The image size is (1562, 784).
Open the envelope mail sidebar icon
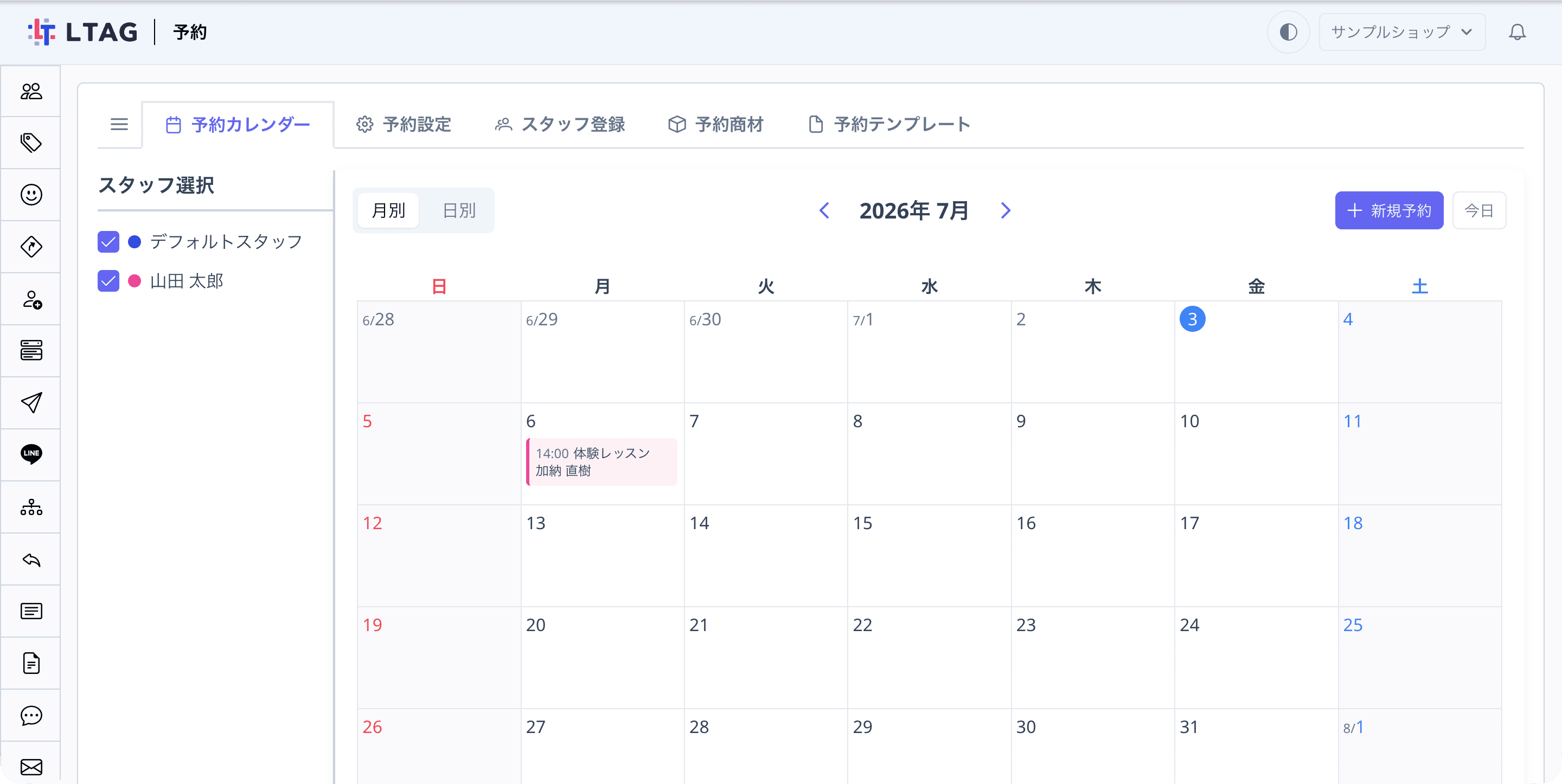coord(31,767)
